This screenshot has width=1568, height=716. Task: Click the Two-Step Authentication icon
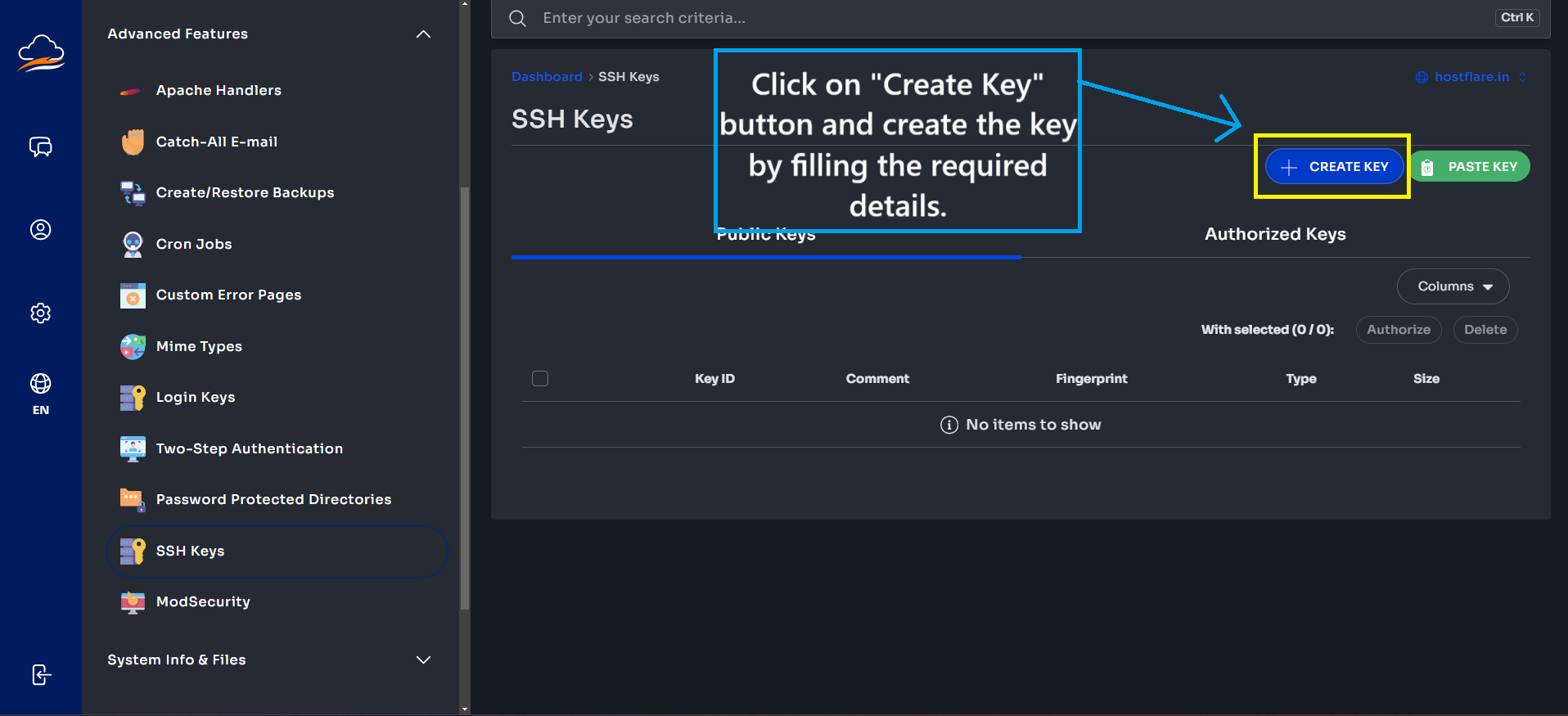tap(133, 448)
